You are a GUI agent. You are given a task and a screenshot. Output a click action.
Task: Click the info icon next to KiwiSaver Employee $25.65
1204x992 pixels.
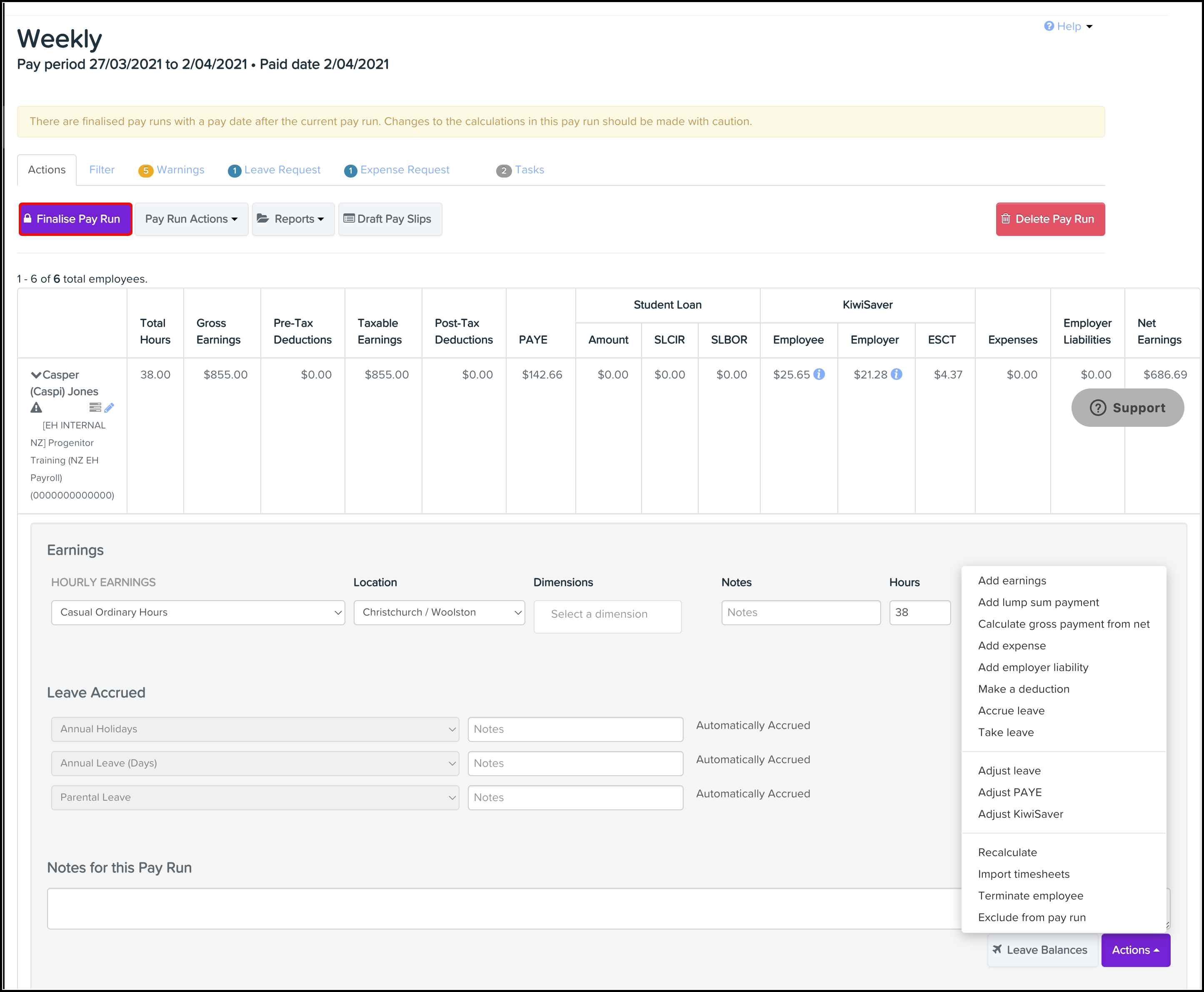pyautogui.click(x=819, y=374)
